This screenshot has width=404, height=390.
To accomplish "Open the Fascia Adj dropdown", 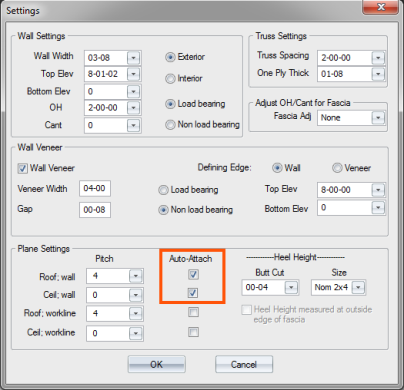I will (378, 118).
